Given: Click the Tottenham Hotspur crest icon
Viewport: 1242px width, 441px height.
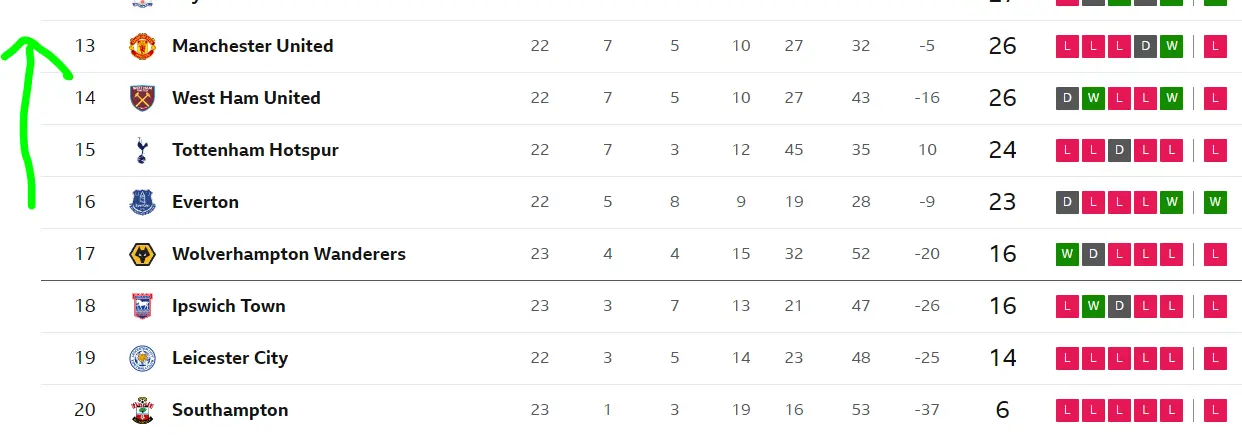Looking at the screenshot, I should click(143, 150).
